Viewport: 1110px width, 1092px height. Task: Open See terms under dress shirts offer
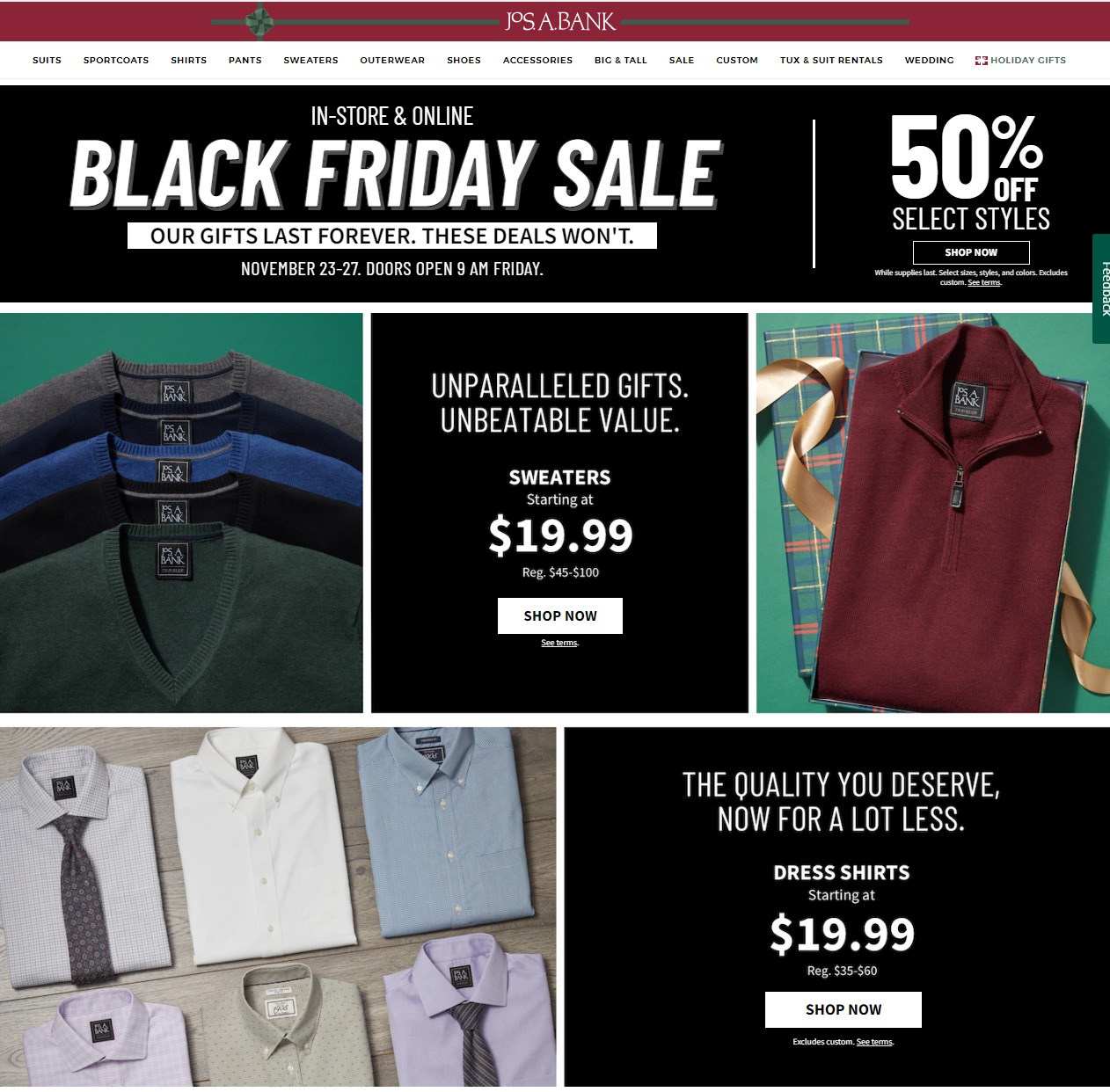click(x=874, y=1042)
